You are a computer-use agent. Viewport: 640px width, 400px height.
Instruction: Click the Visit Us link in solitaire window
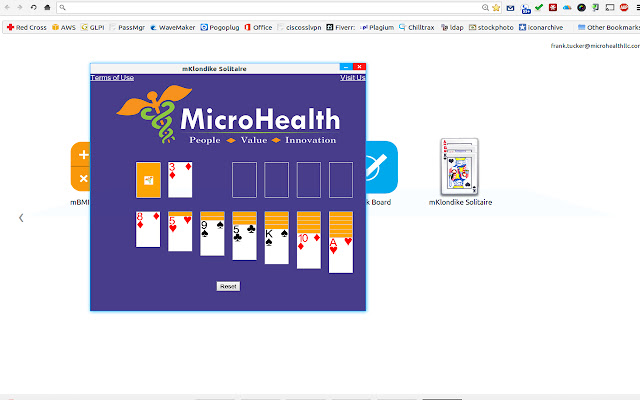coord(353,78)
